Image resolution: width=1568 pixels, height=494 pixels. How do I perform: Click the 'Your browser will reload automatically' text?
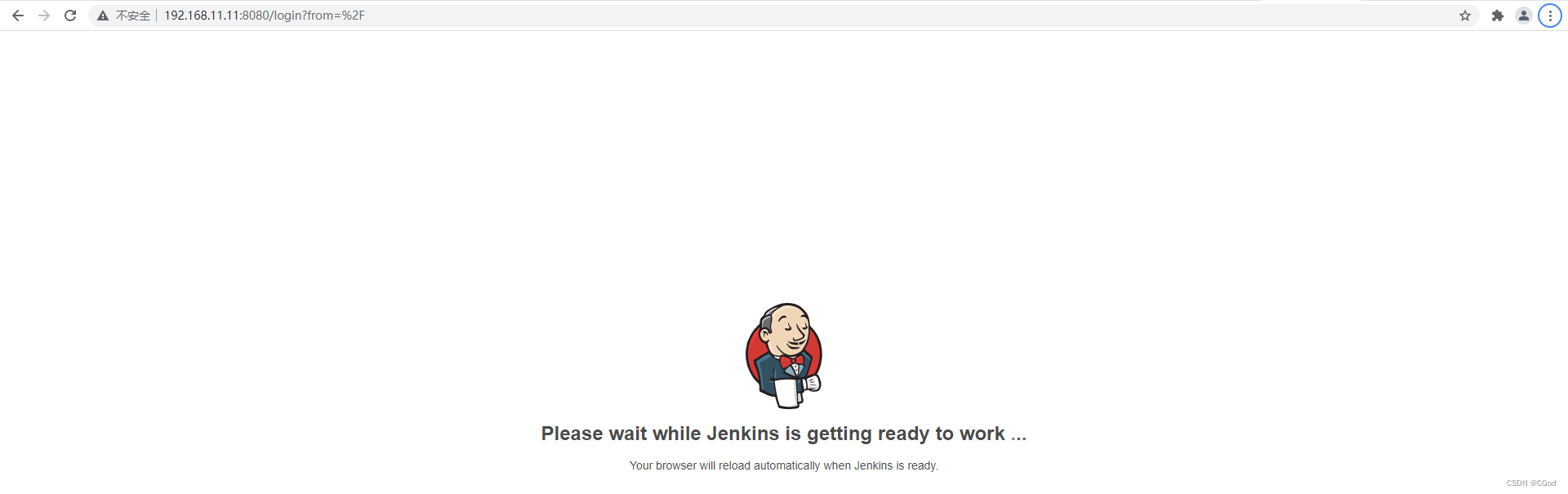784,465
